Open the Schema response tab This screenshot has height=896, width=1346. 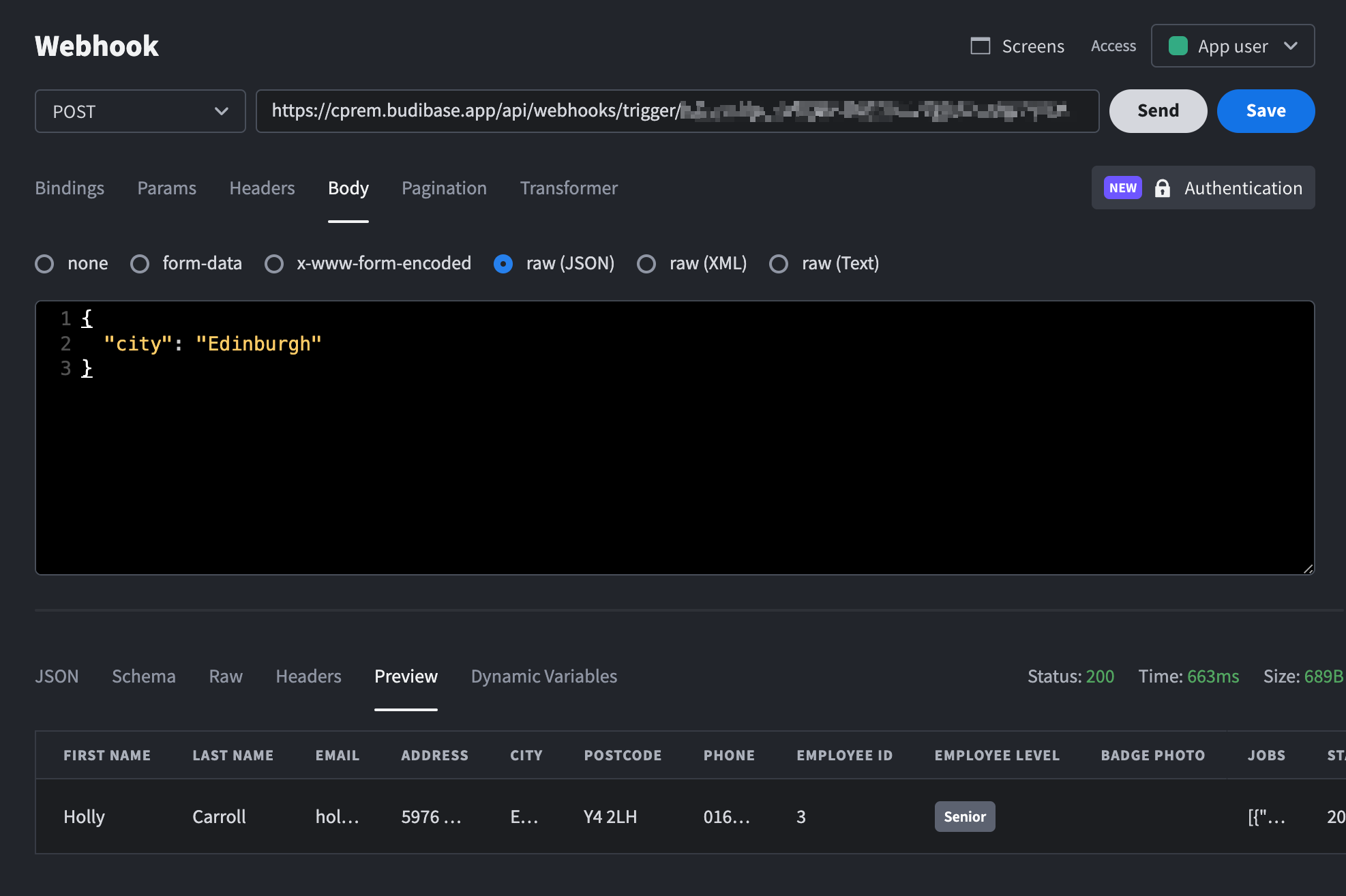coord(143,676)
